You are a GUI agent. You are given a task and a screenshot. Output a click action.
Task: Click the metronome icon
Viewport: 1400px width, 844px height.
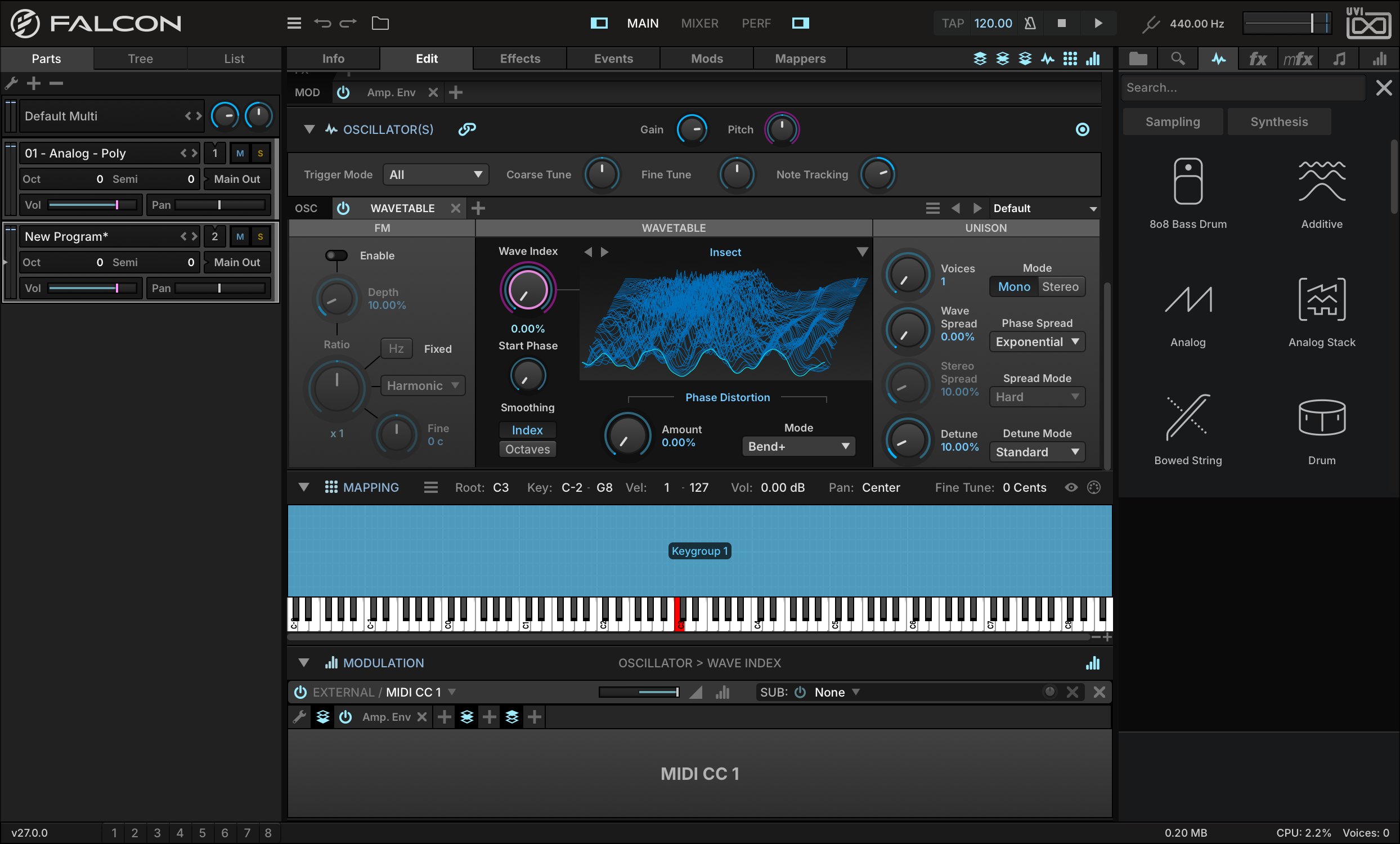1030,23
